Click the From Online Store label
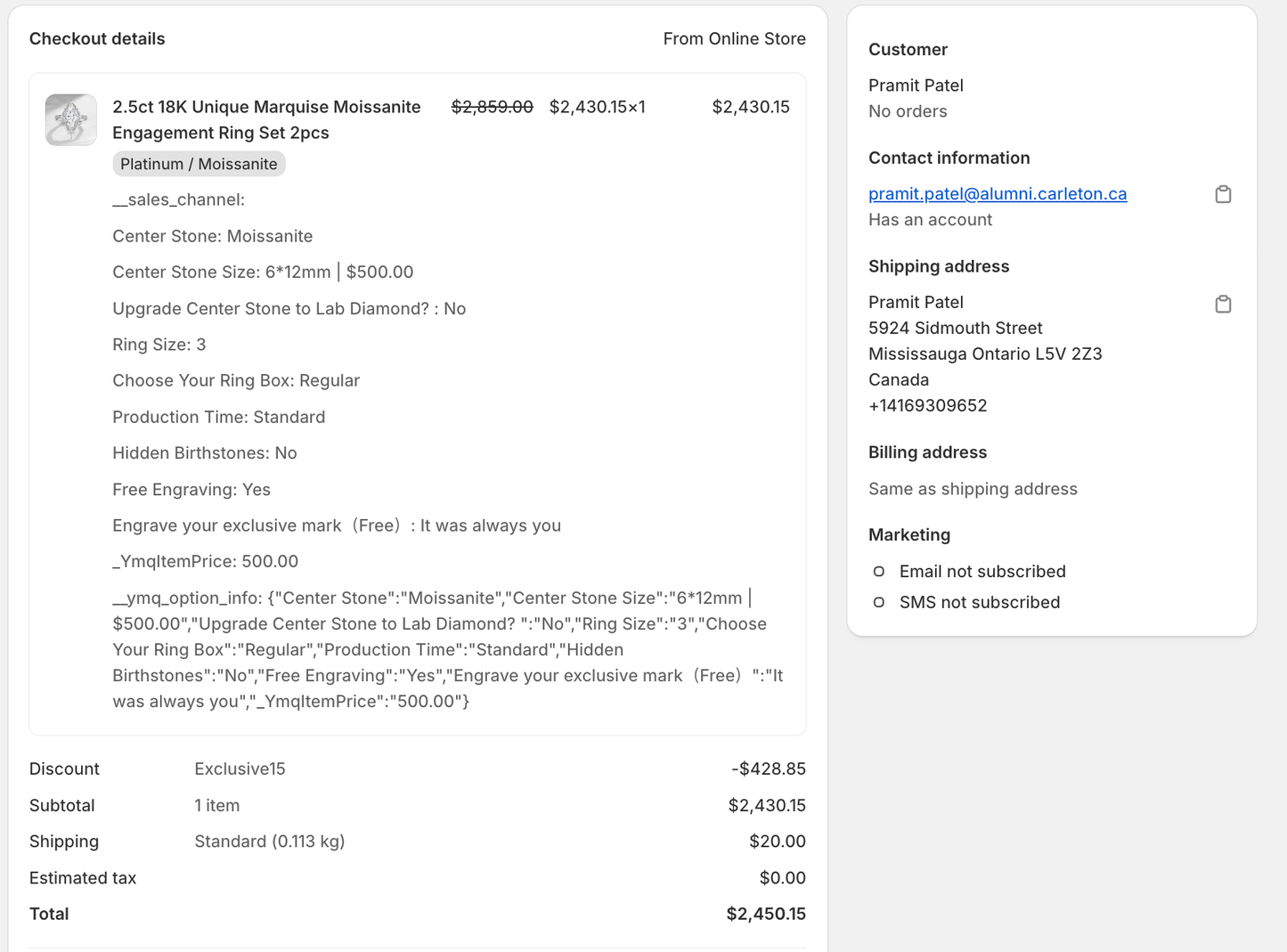The height and width of the screenshot is (952, 1287). (x=734, y=38)
